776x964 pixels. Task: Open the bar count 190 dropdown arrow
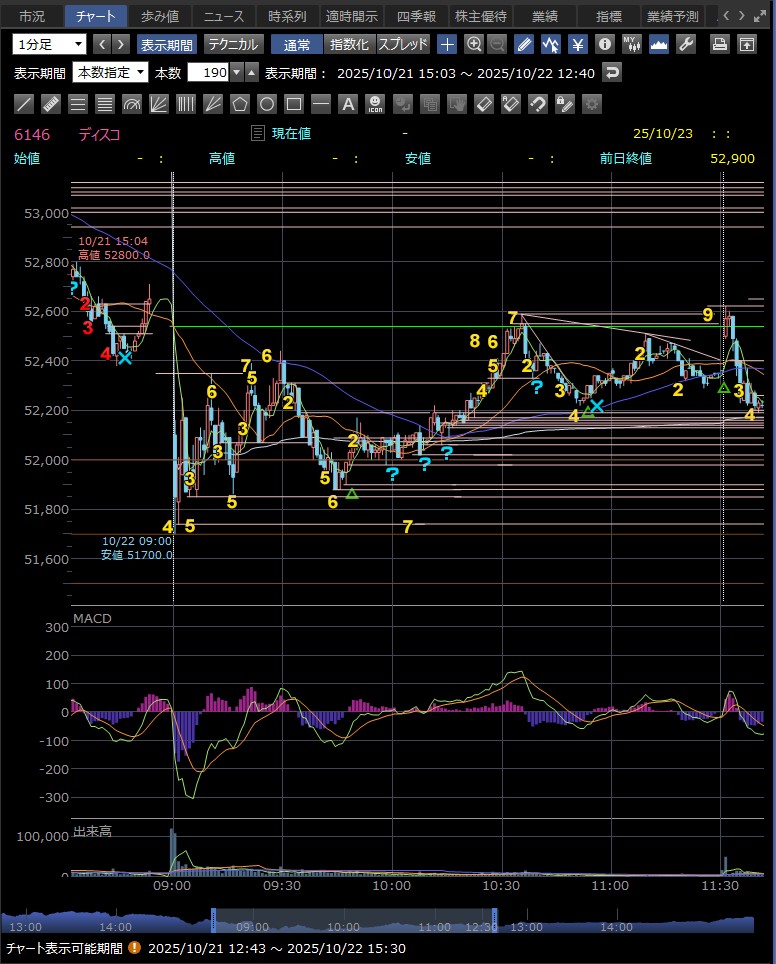(x=236, y=73)
